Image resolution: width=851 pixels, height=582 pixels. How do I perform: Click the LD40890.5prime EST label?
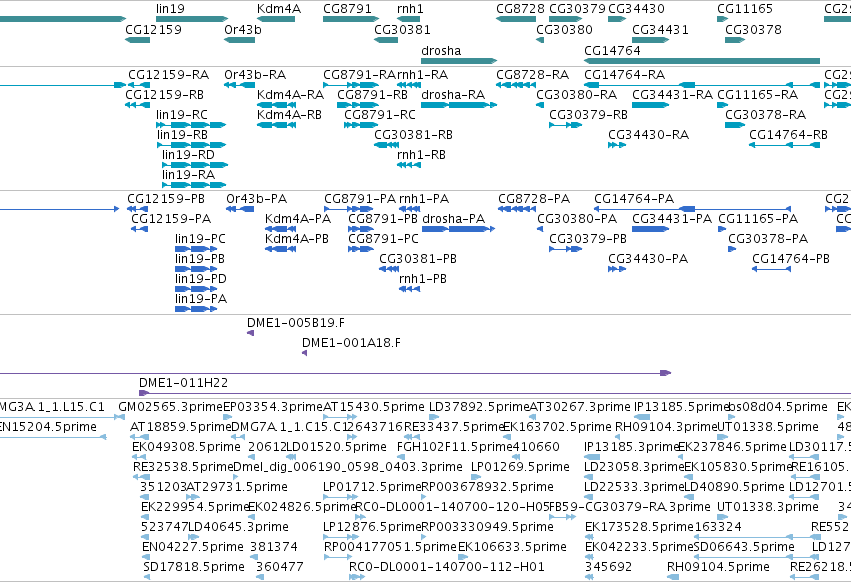[x=734, y=487]
